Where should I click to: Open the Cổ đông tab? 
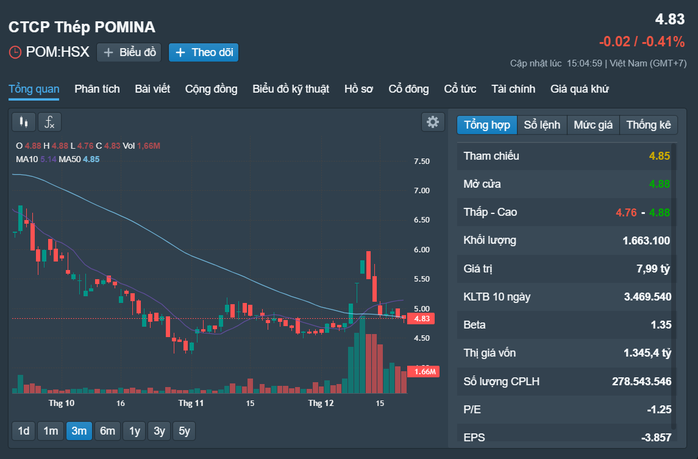click(x=408, y=89)
